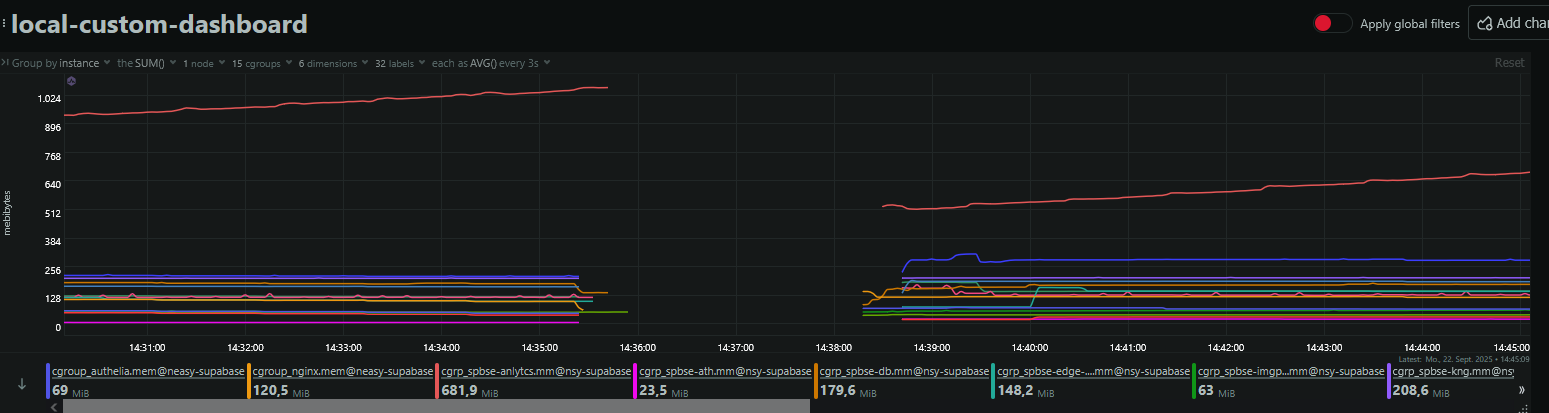Click the horizontal legend scrollbar thumb
This screenshot has height=413, width=1549.
(437, 406)
